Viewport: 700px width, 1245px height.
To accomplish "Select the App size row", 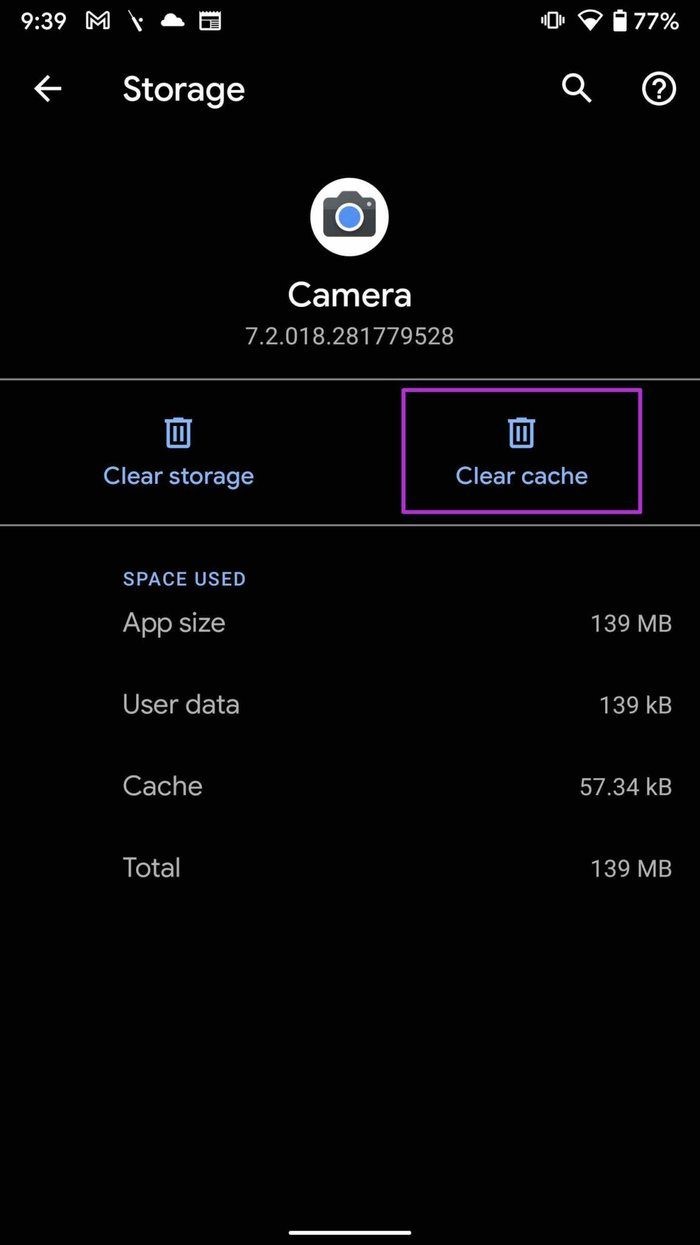I will pos(396,623).
